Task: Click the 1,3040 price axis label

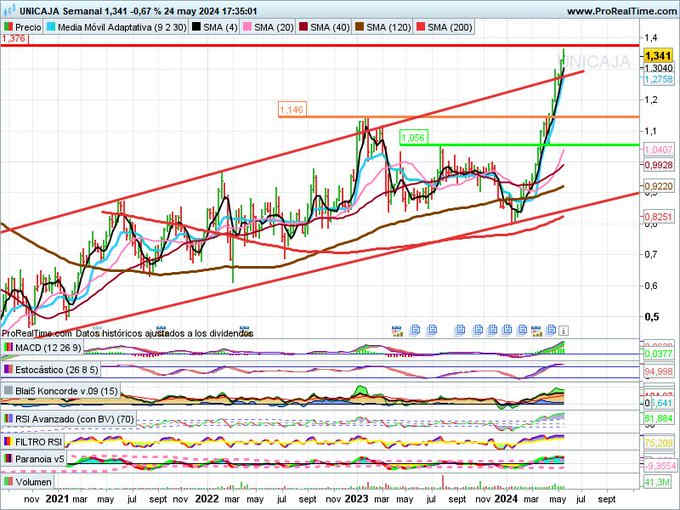Action: [x=658, y=68]
